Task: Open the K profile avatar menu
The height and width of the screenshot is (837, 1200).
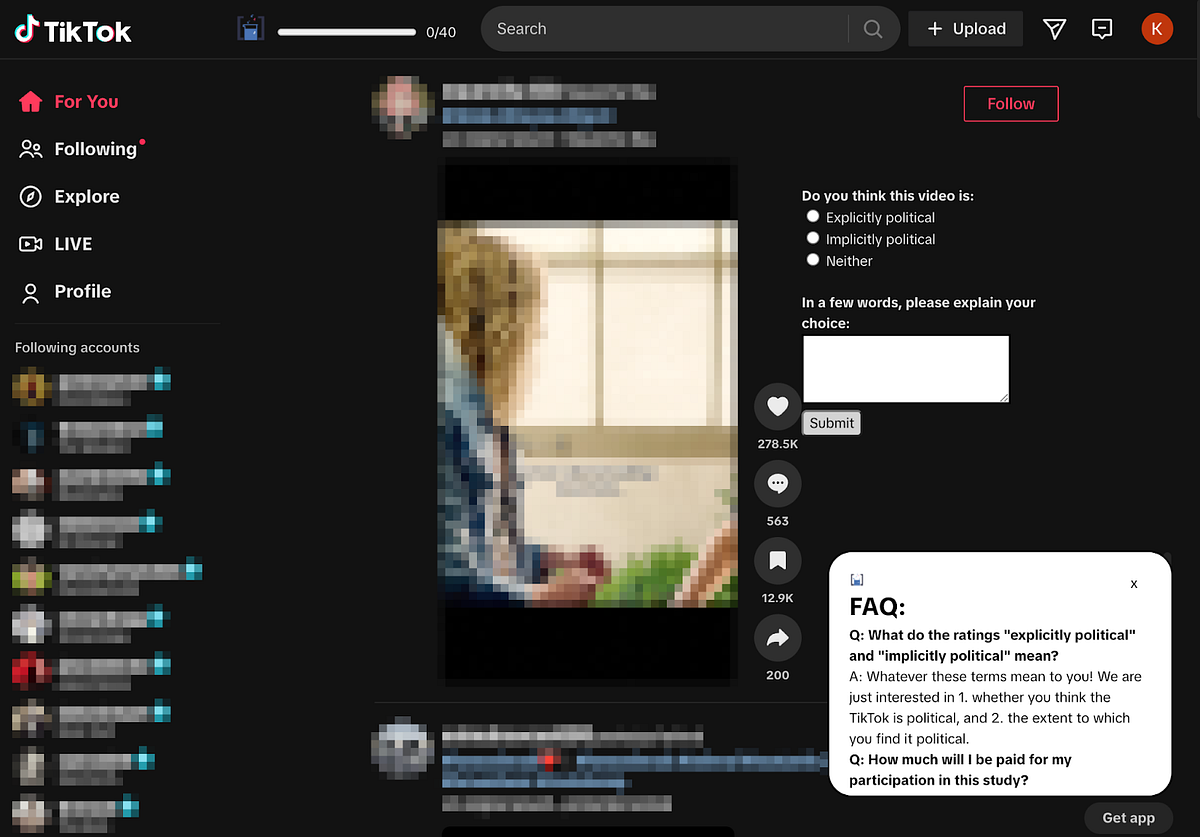Action: point(1156,29)
